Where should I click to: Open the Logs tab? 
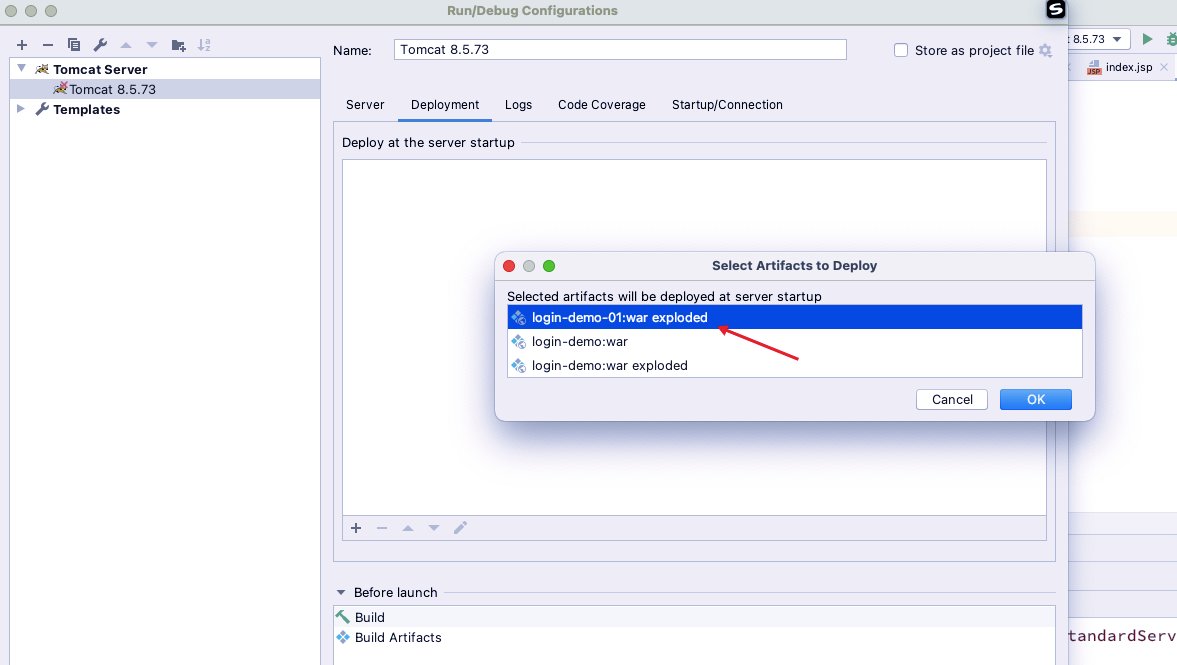point(518,105)
